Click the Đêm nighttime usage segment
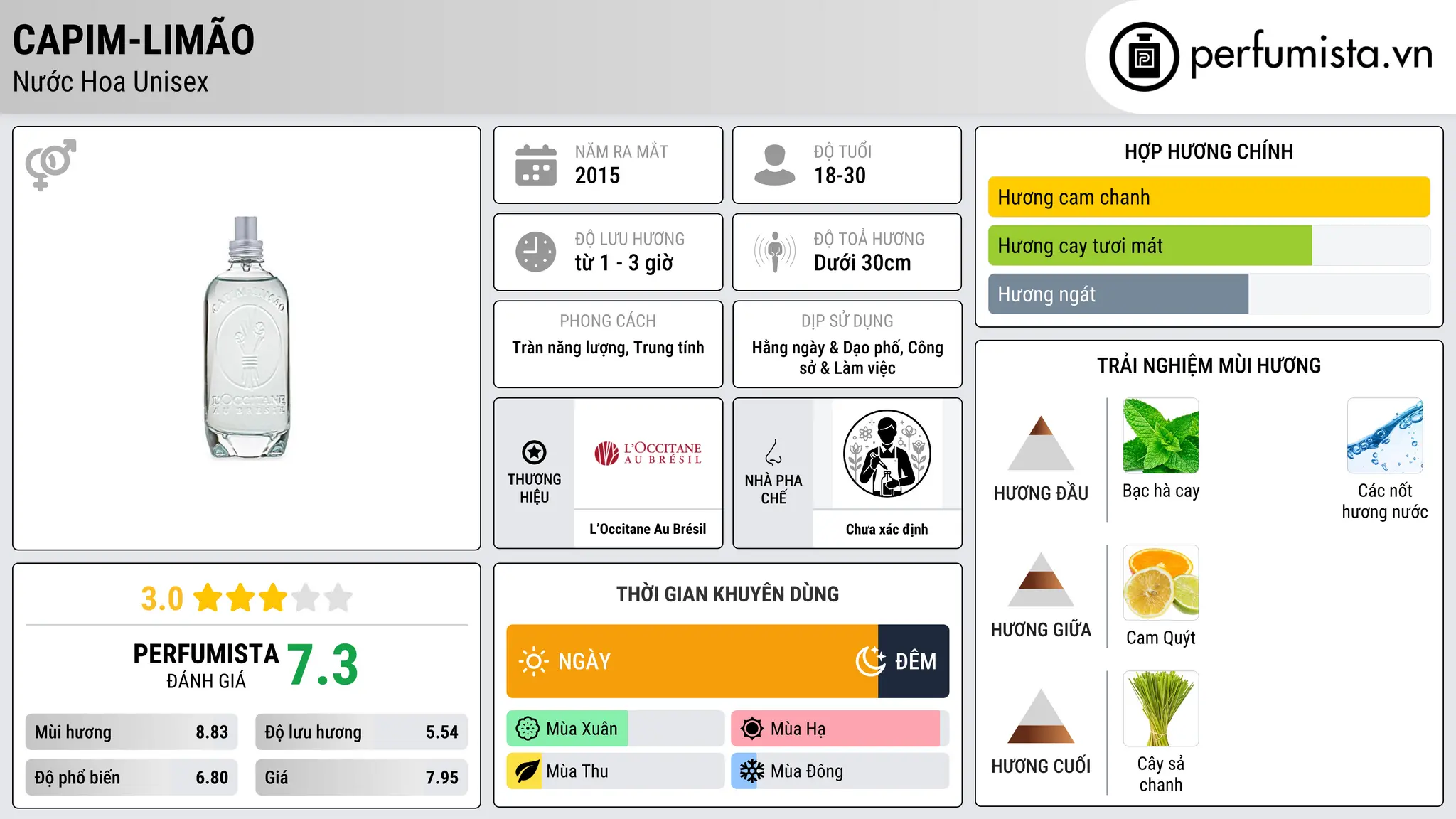The image size is (1456, 819). 914,661
